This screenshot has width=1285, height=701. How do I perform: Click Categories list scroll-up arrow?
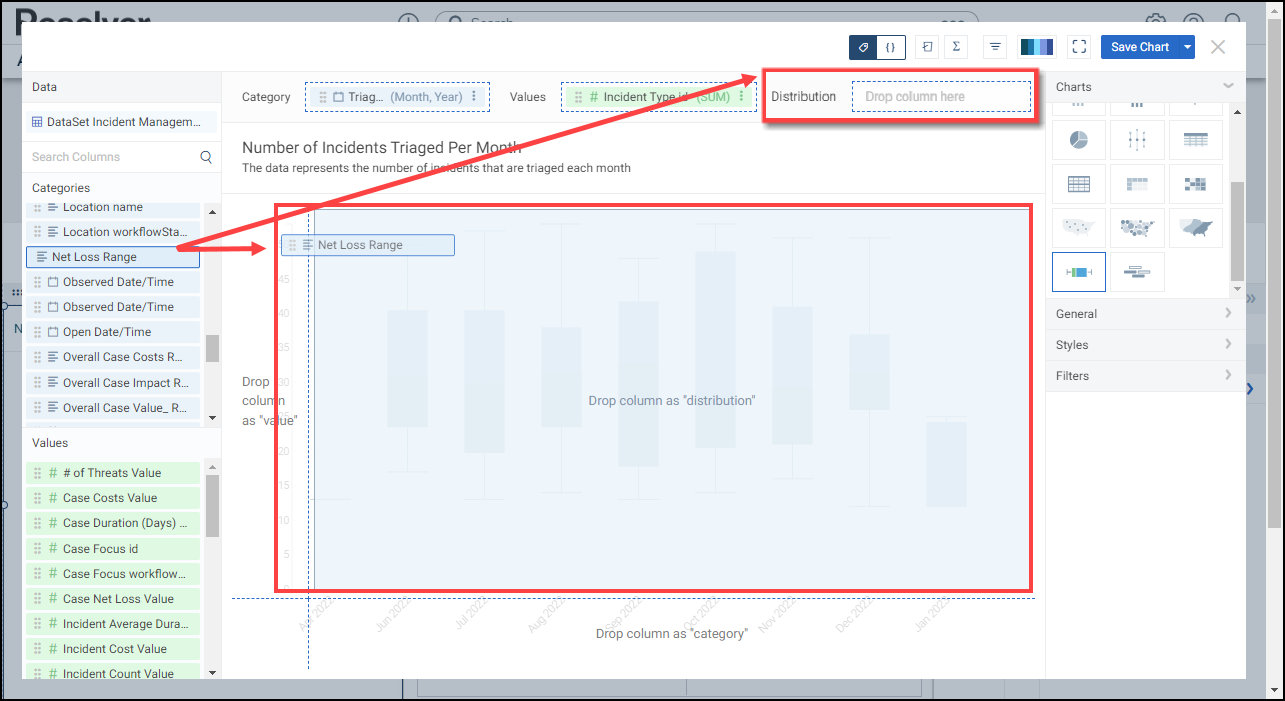click(212, 211)
